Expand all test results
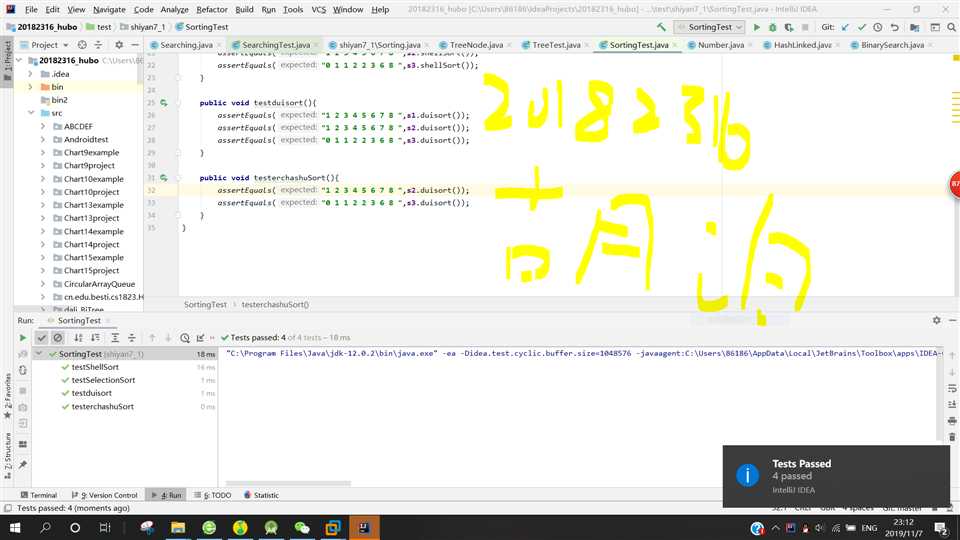 click(114, 337)
